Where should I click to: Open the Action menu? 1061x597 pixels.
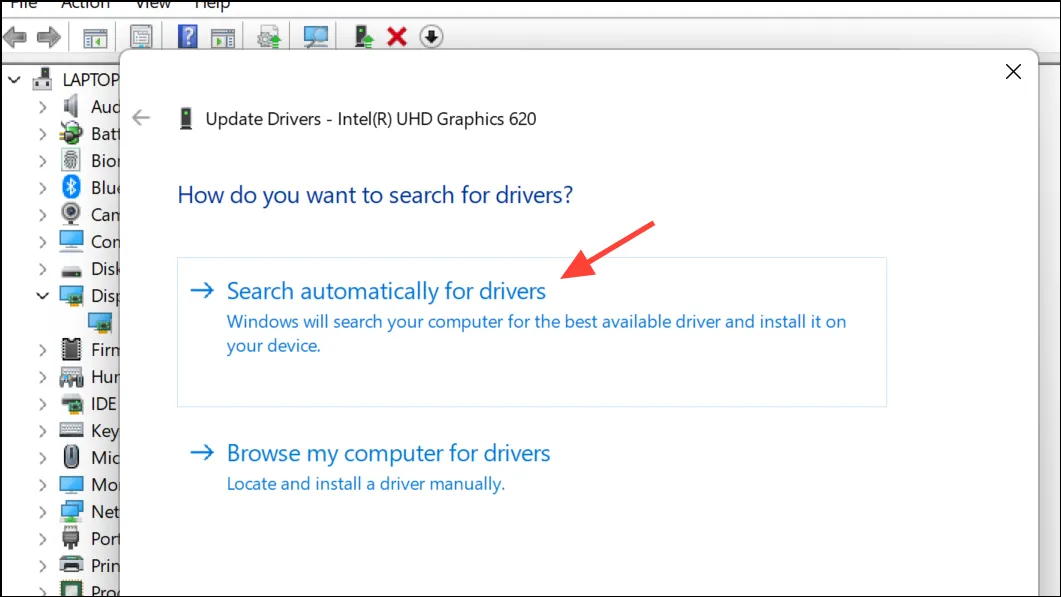(x=85, y=5)
